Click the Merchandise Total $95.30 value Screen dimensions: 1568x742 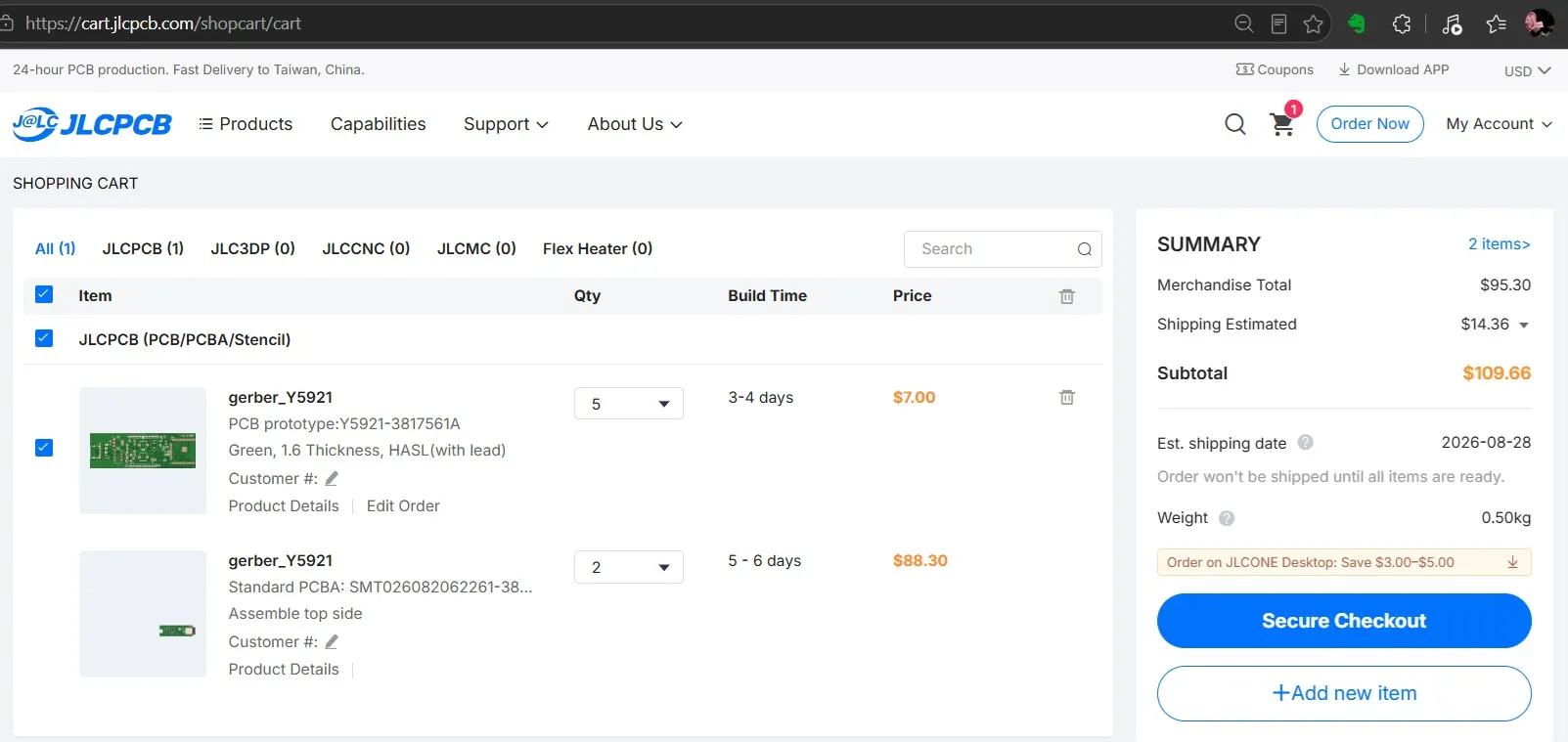(x=1505, y=285)
